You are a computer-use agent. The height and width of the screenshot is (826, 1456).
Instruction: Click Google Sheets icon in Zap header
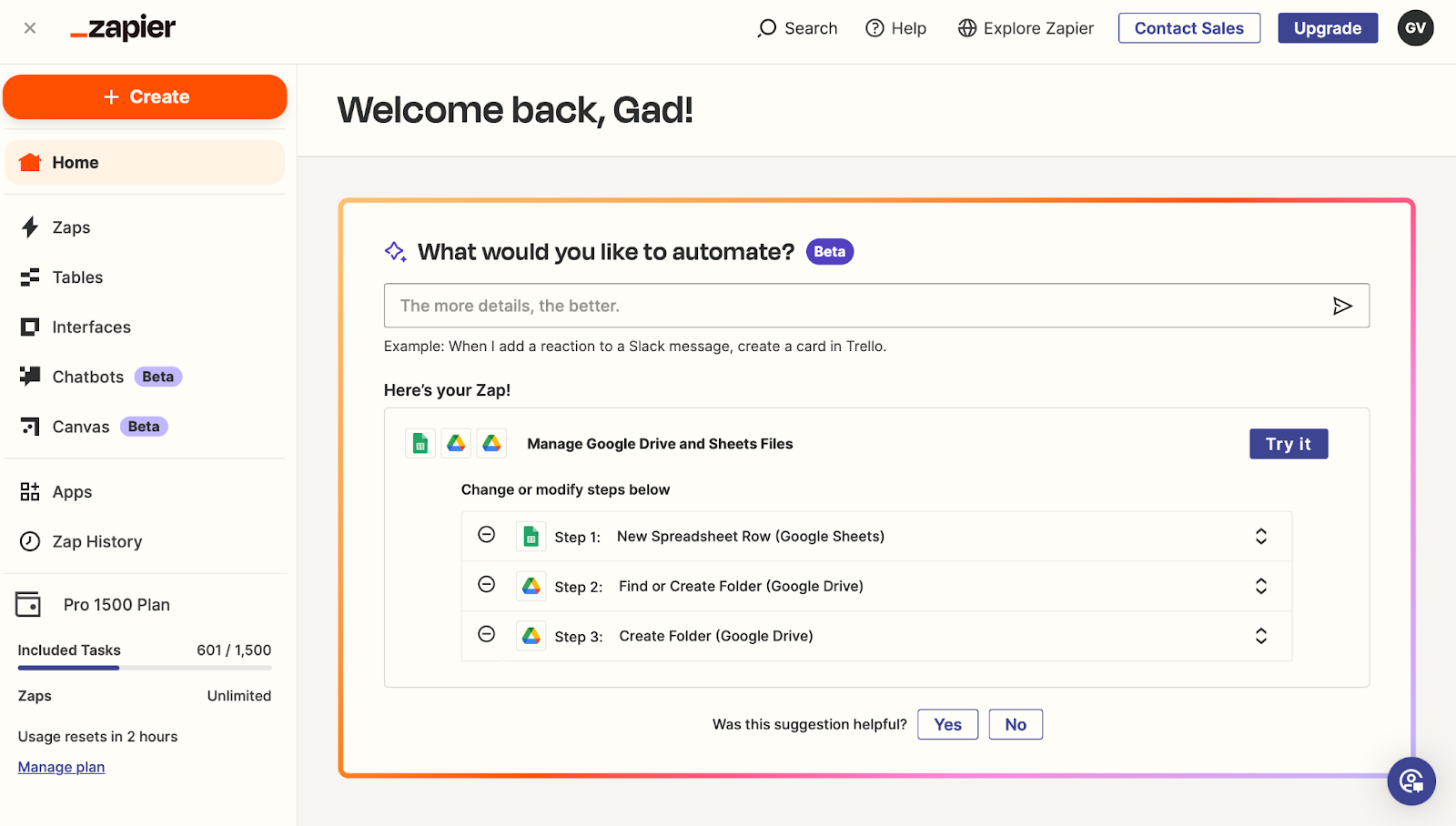[x=420, y=443]
